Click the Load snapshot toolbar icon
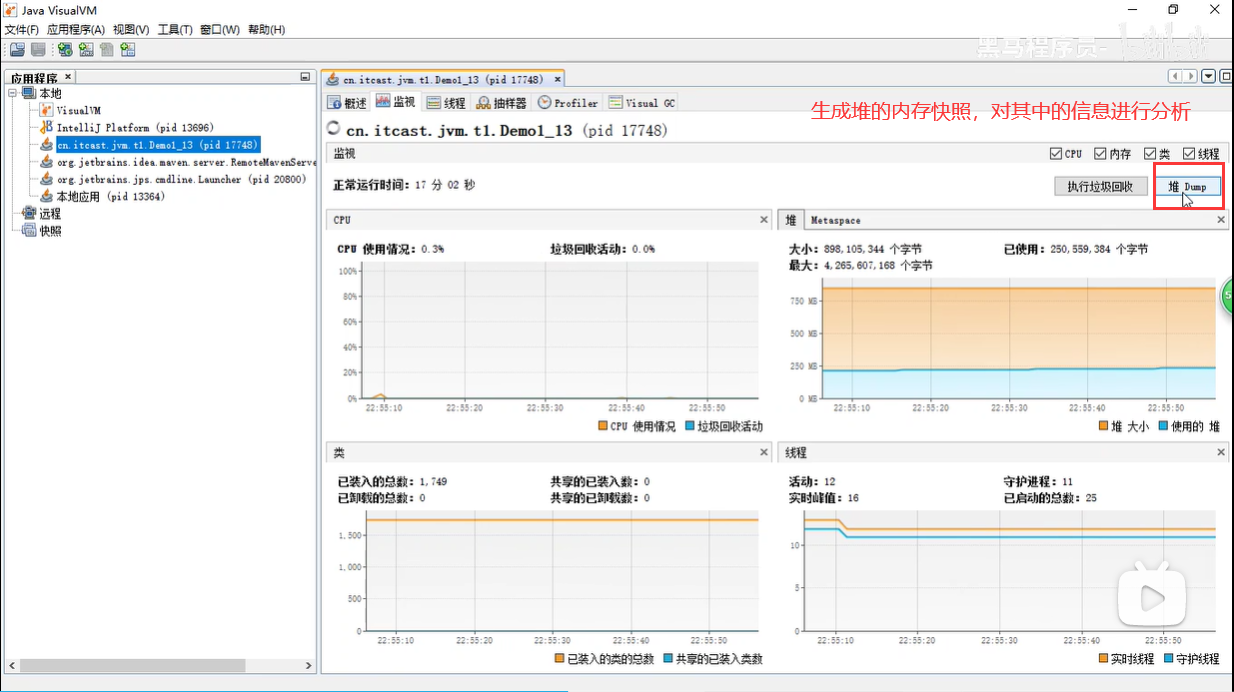Viewport: 1234px width, 692px height. pyautogui.click(x=17, y=49)
